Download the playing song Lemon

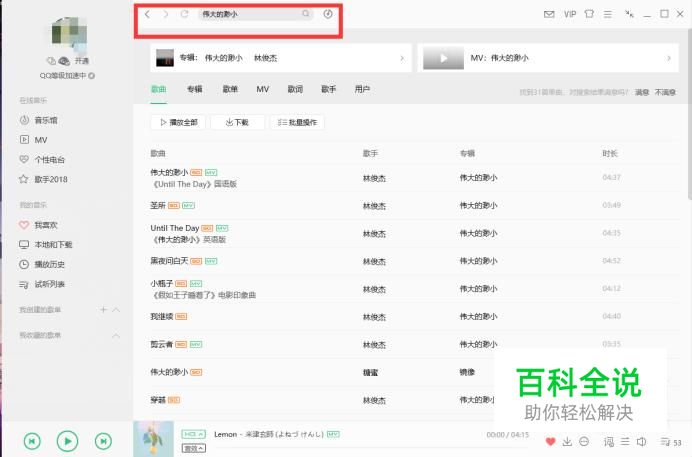coord(567,441)
